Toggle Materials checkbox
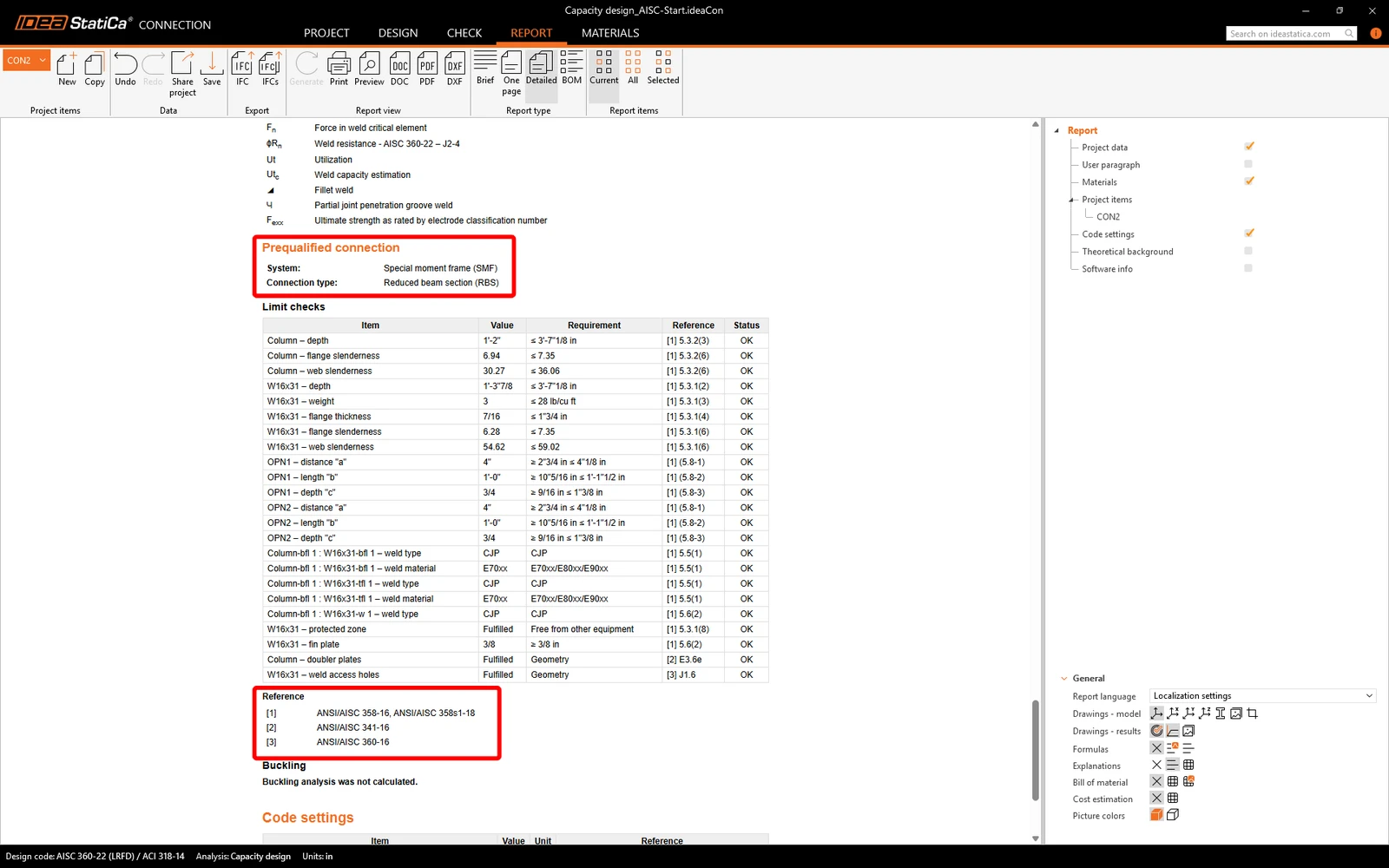Viewport: 1389px width, 868px height. point(1248,181)
